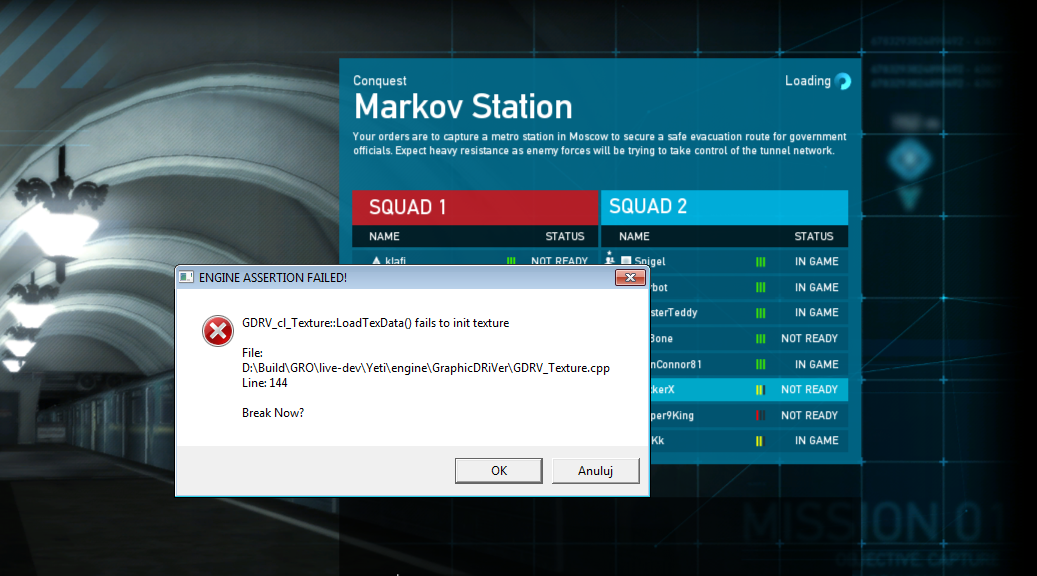
Task: Click per9King NOT READY status
Action: coord(809,415)
